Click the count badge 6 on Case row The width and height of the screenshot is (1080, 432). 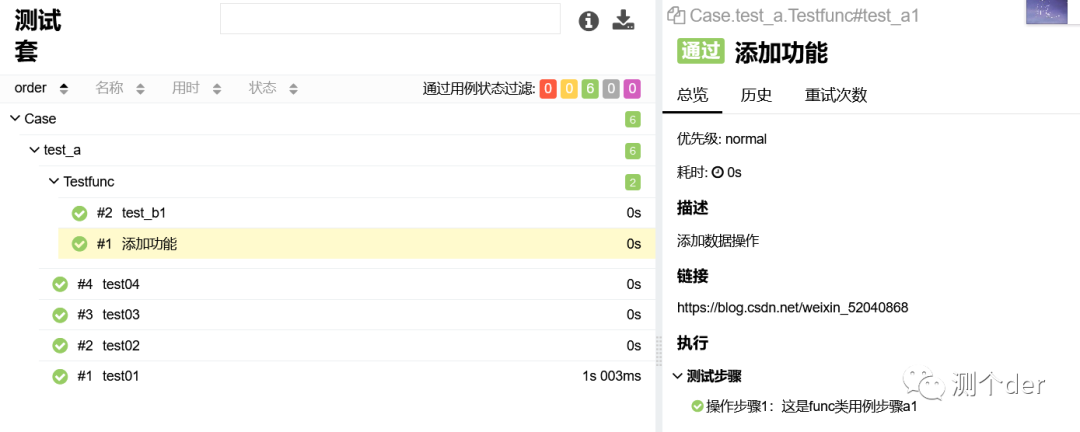(x=633, y=119)
